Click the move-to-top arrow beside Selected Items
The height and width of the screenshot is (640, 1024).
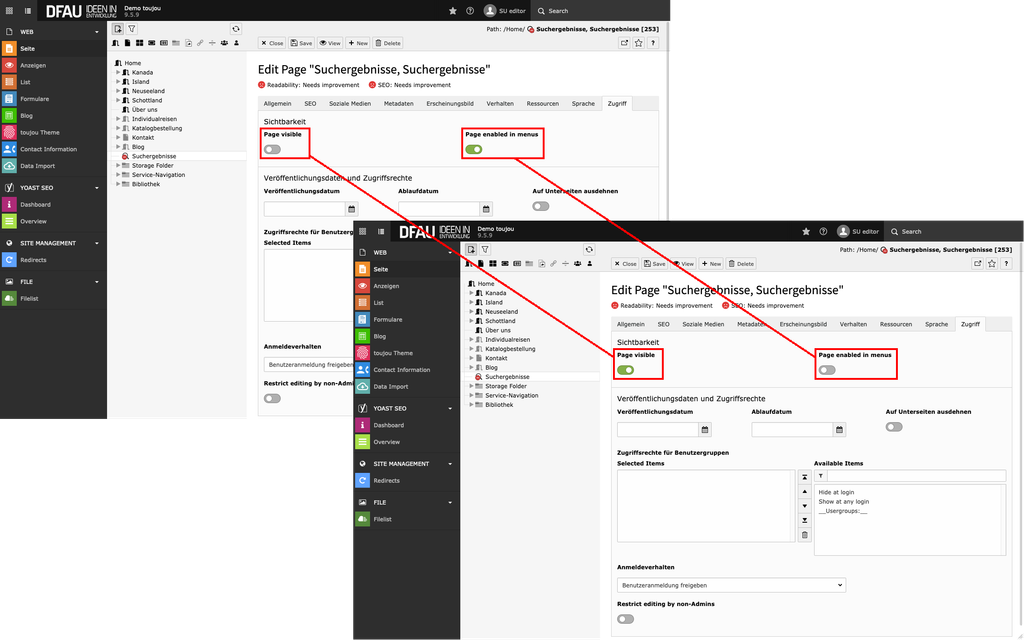(805, 479)
